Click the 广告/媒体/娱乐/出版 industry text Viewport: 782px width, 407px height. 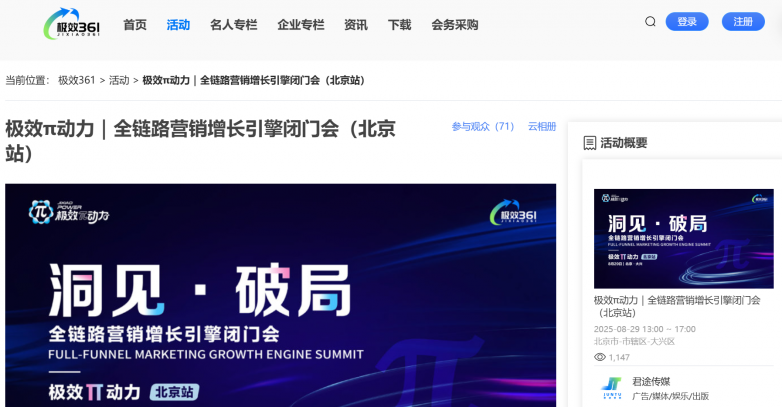click(x=670, y=396)
